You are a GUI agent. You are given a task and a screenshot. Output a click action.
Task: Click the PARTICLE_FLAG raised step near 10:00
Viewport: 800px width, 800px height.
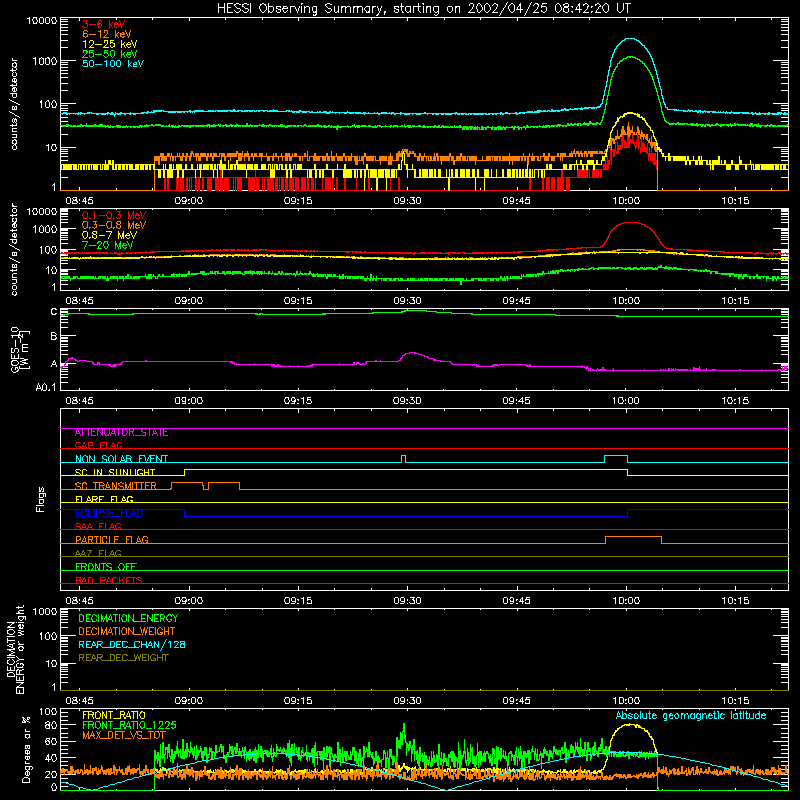click(633, 537)
